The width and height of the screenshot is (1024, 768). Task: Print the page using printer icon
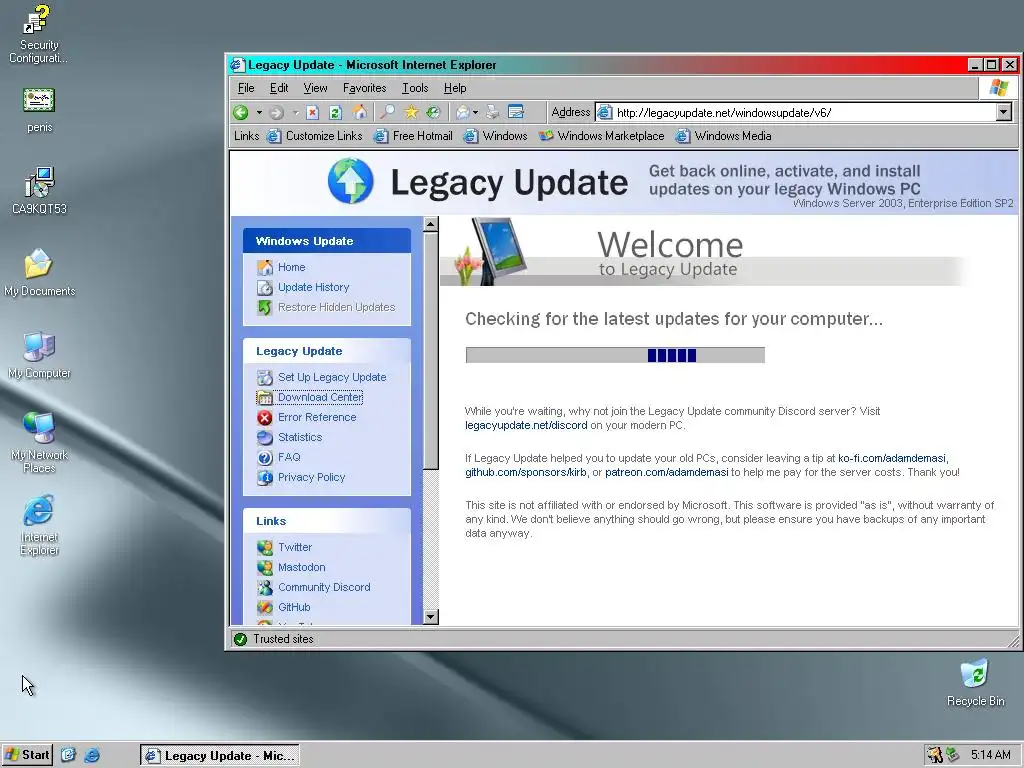[492, 112]
